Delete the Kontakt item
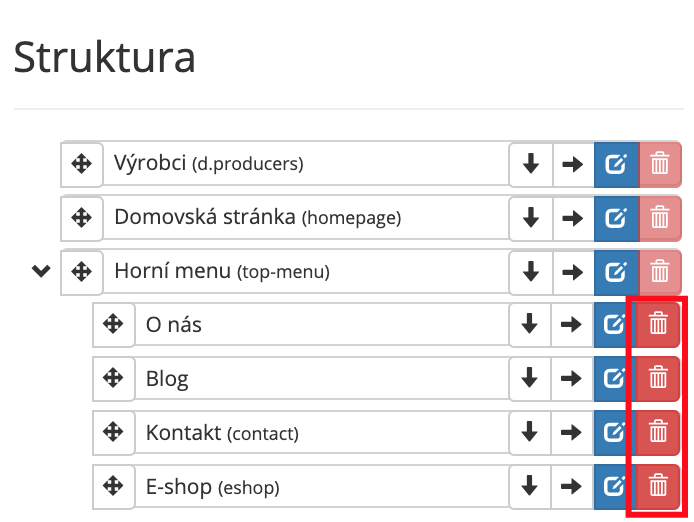 658,433
